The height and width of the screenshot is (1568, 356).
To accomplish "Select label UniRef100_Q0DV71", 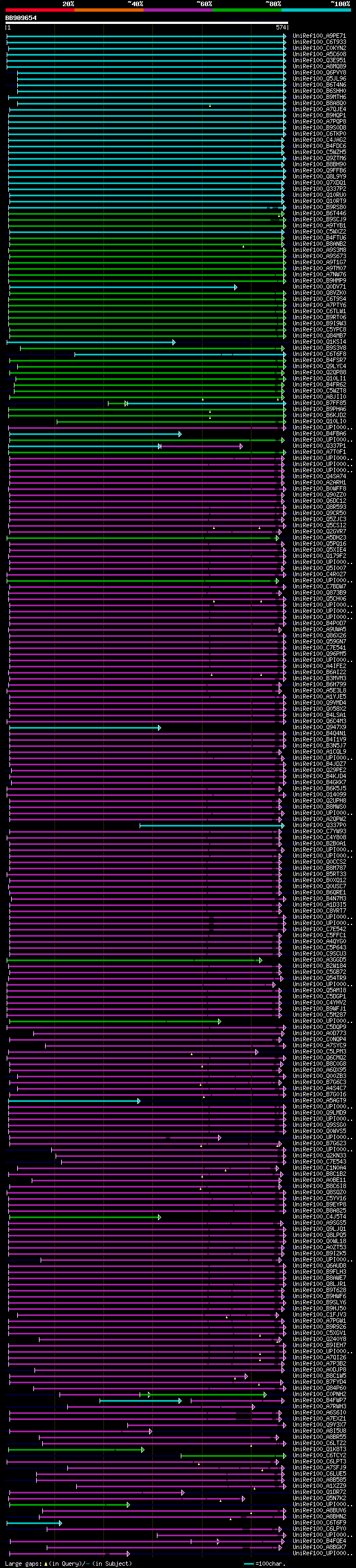I will click(x=319, y=286).
